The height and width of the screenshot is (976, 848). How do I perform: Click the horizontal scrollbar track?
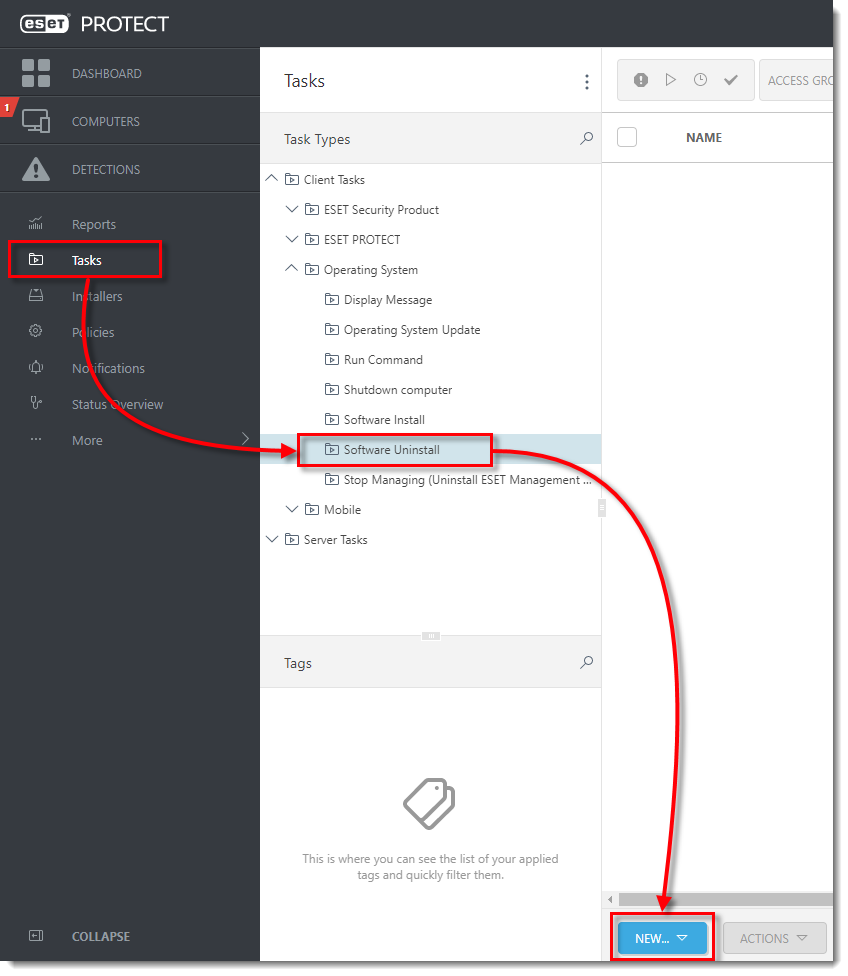(x=725, y=899)
